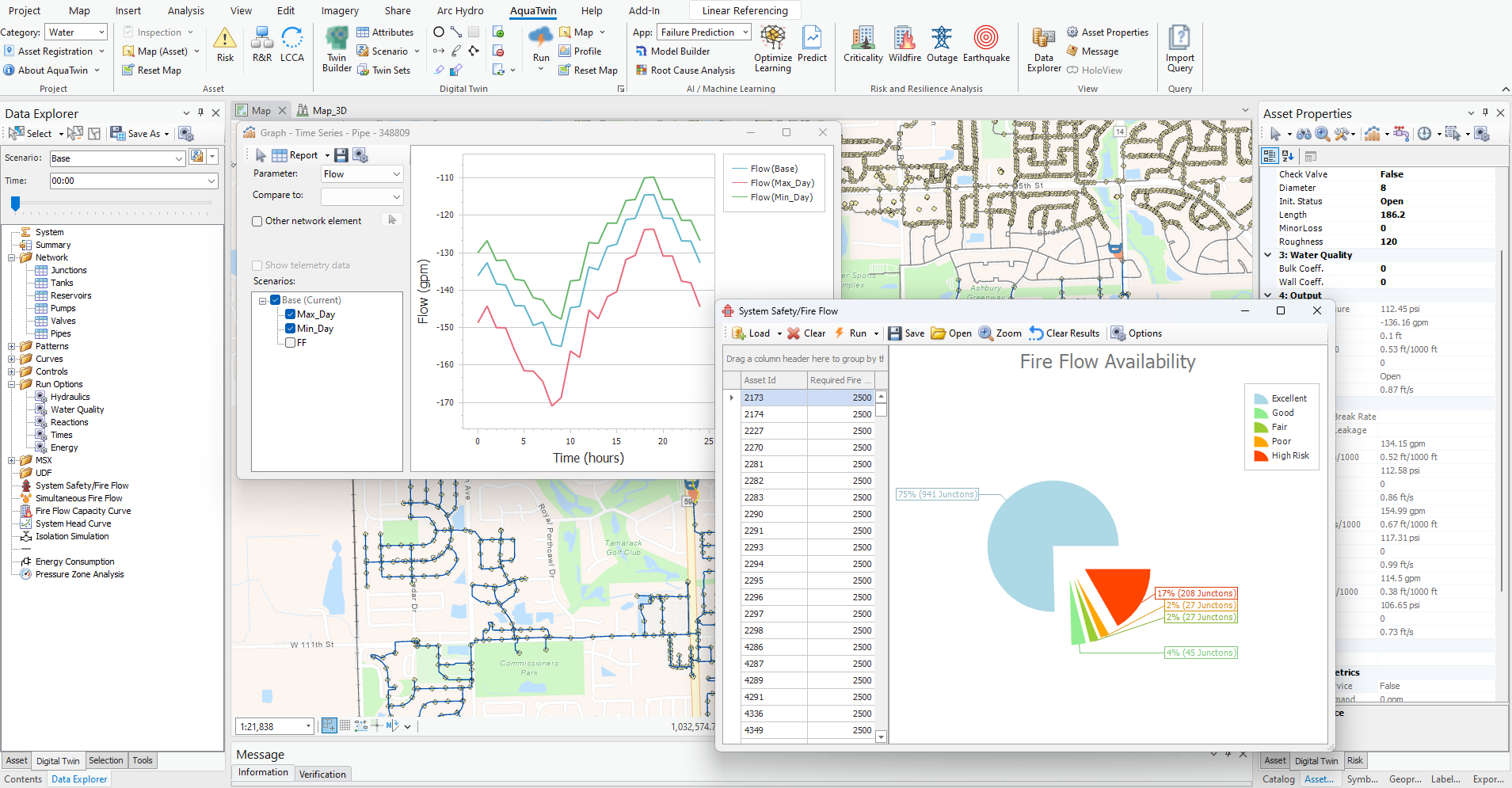
Task: Click the time slider handle
Action: point(15,204)
